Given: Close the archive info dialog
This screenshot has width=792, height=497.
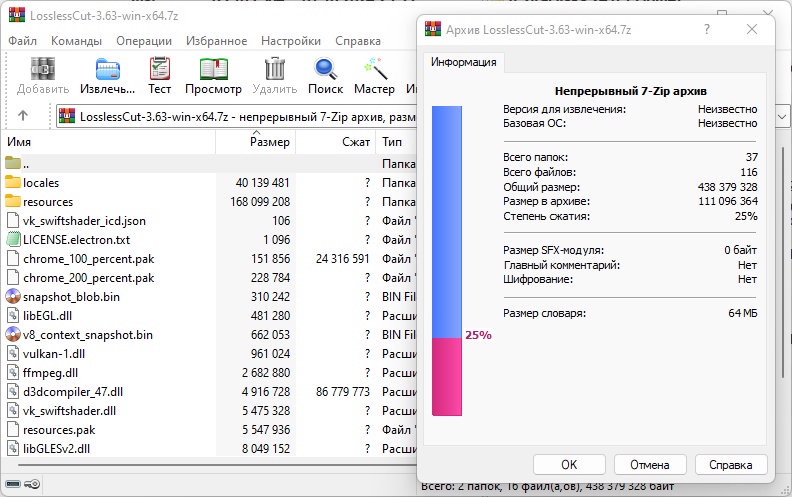Looking at the screenshot, I should pos(752,29).
